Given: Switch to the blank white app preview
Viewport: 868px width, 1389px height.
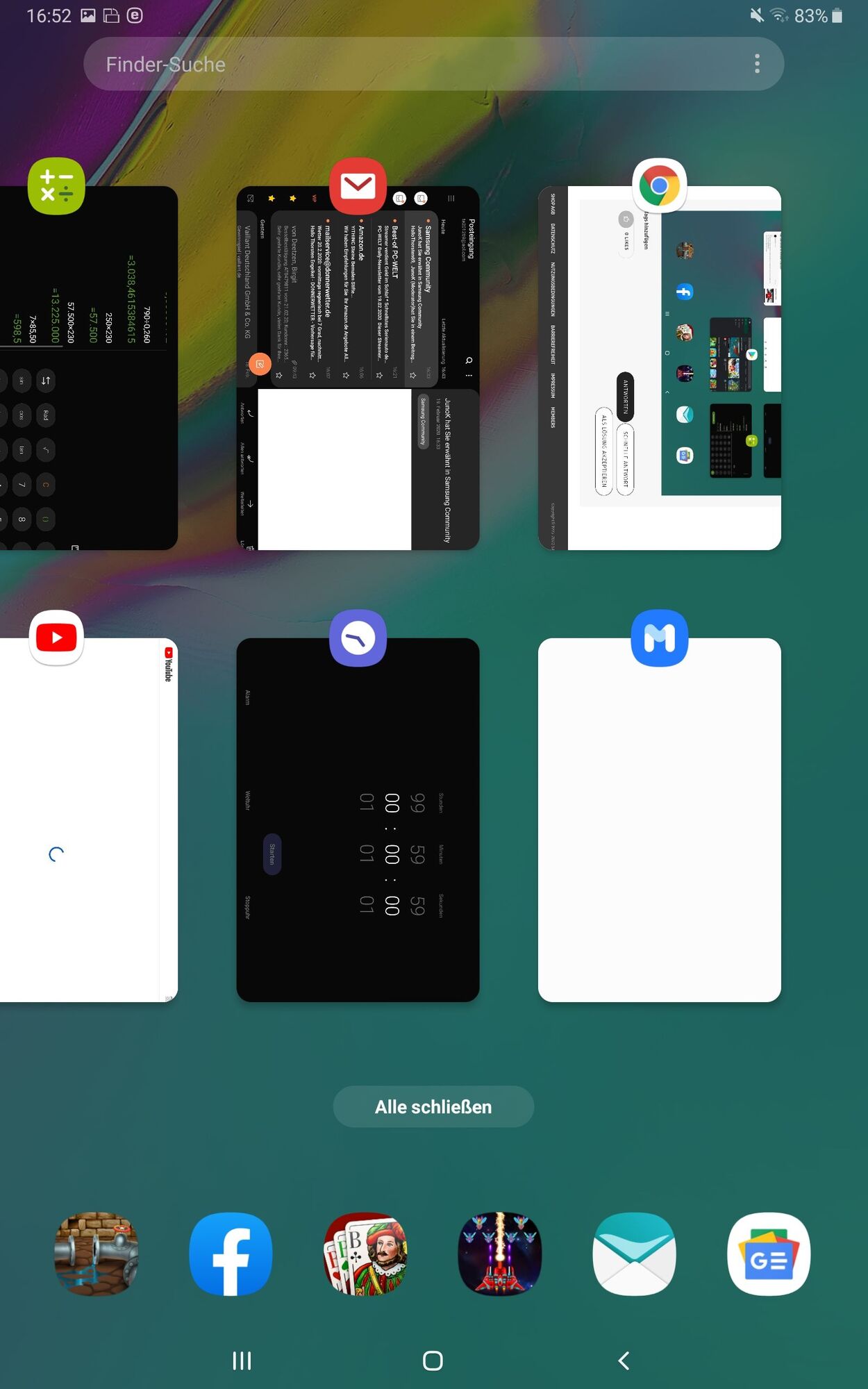Looking at the screenshot, I should [660, 820].
